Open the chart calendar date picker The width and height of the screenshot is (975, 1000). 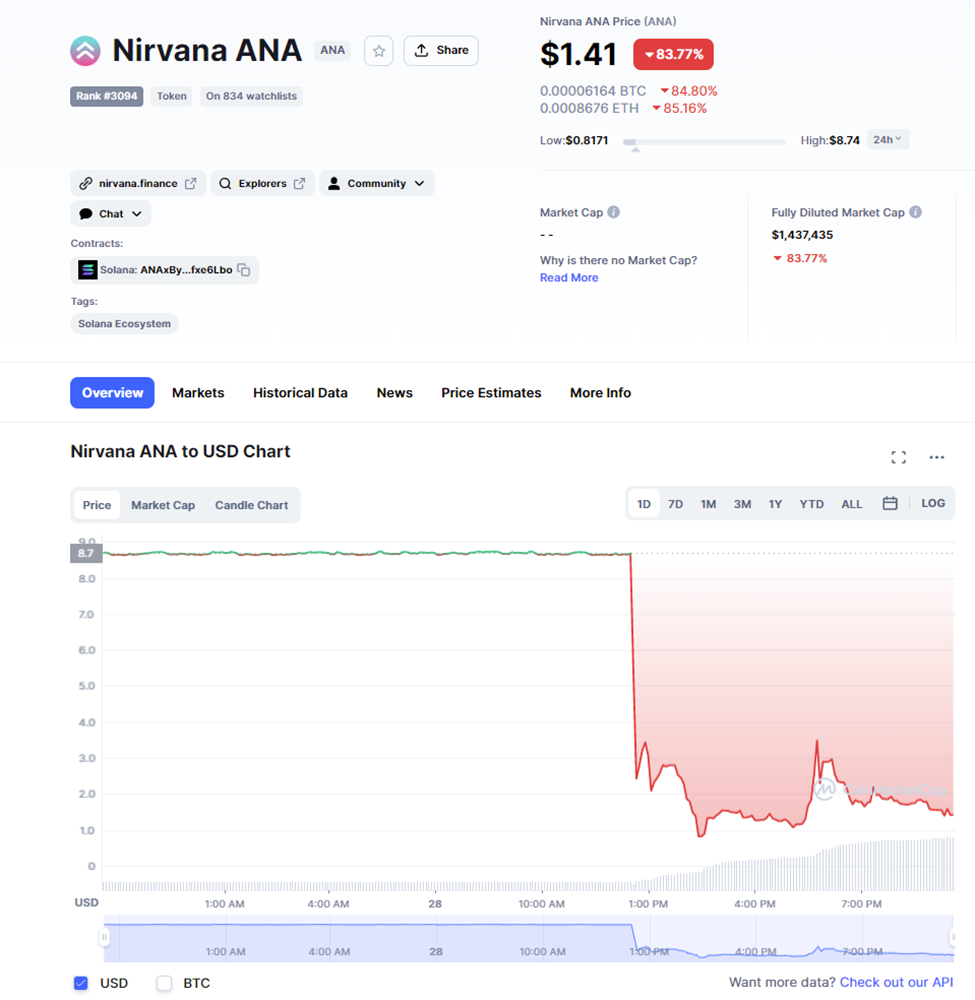pos(890,504)
